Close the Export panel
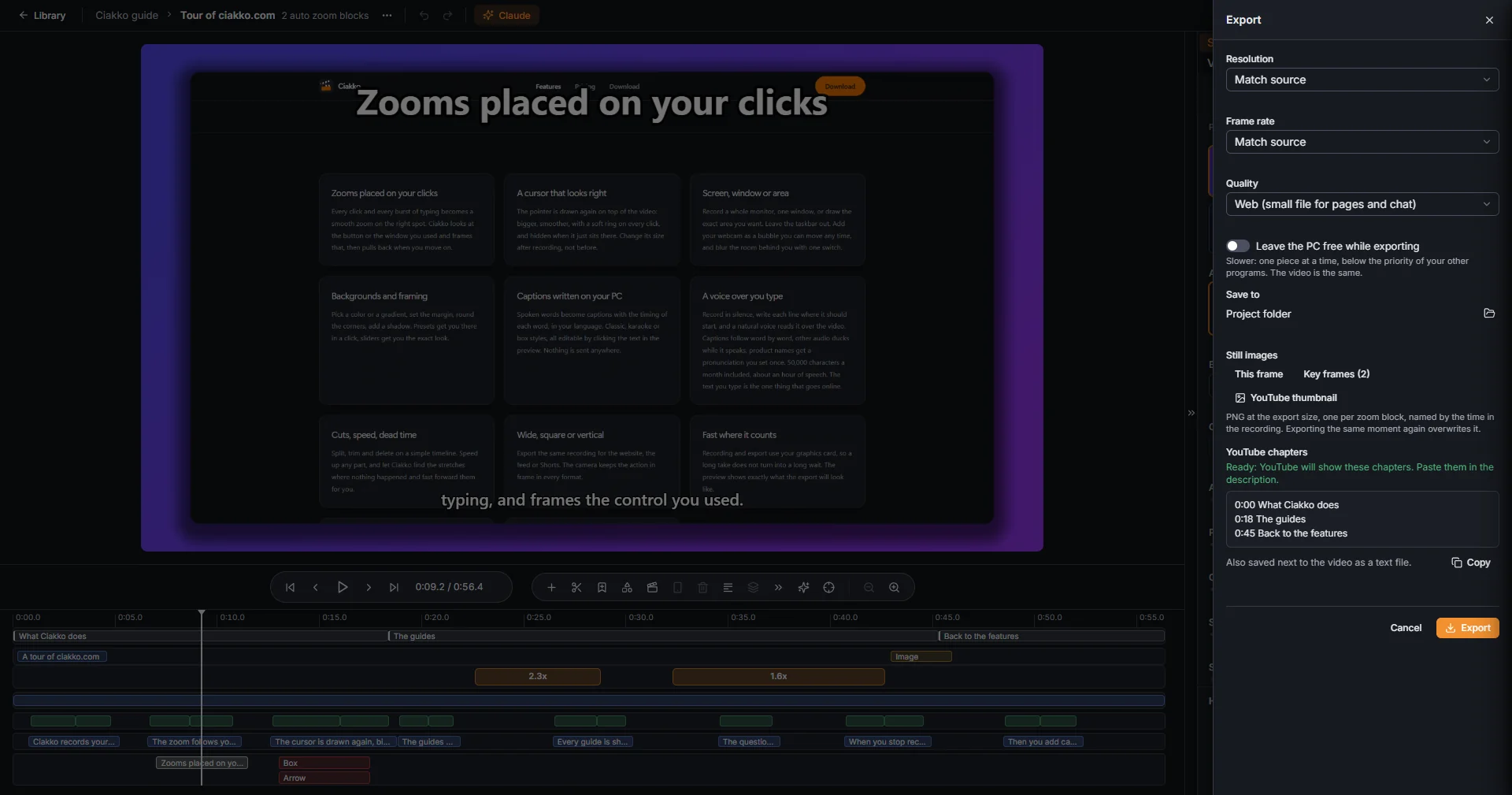1512x795 pixels. click(1489, 20)
